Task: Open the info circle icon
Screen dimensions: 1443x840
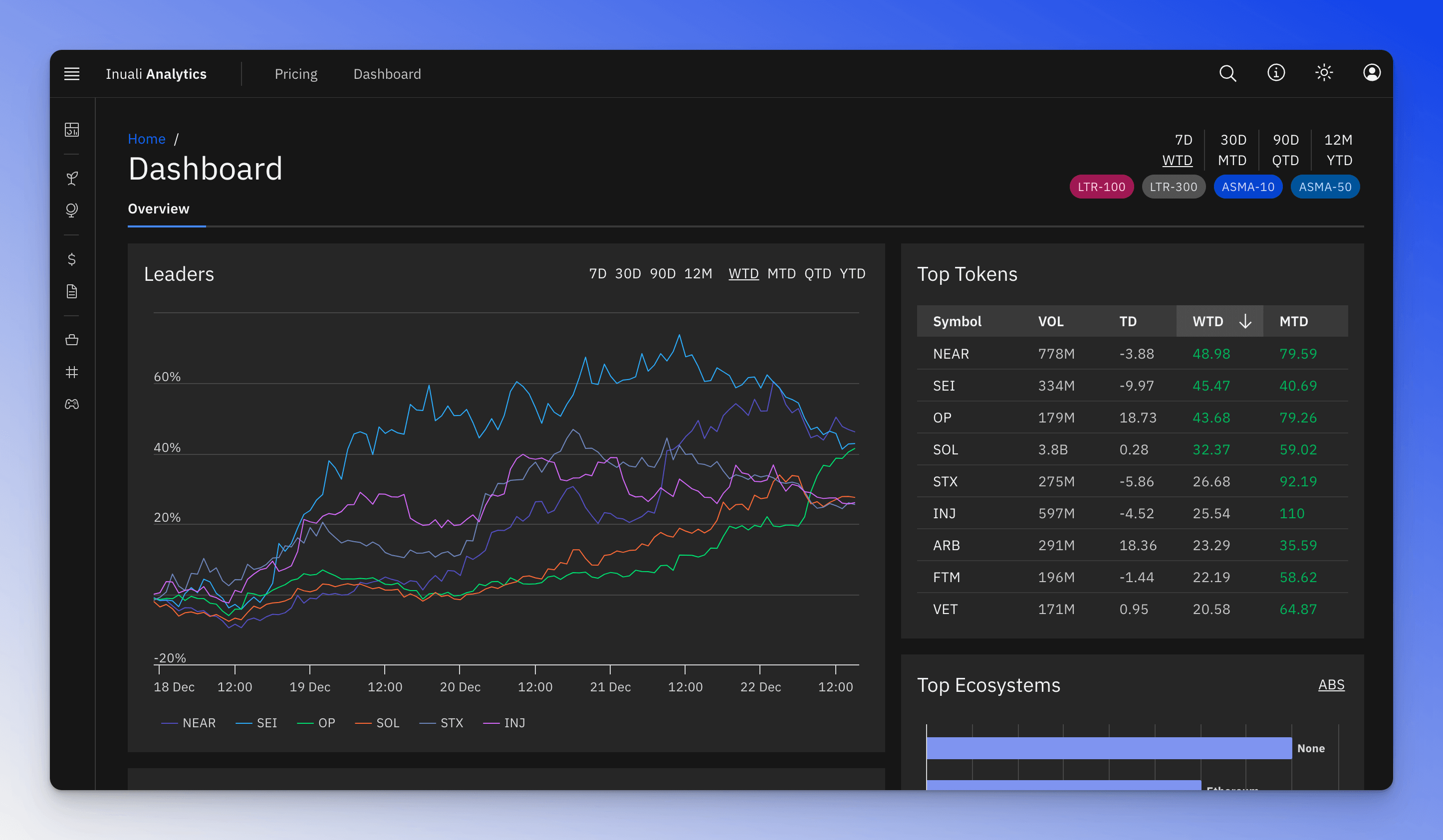Action: 1276,73
